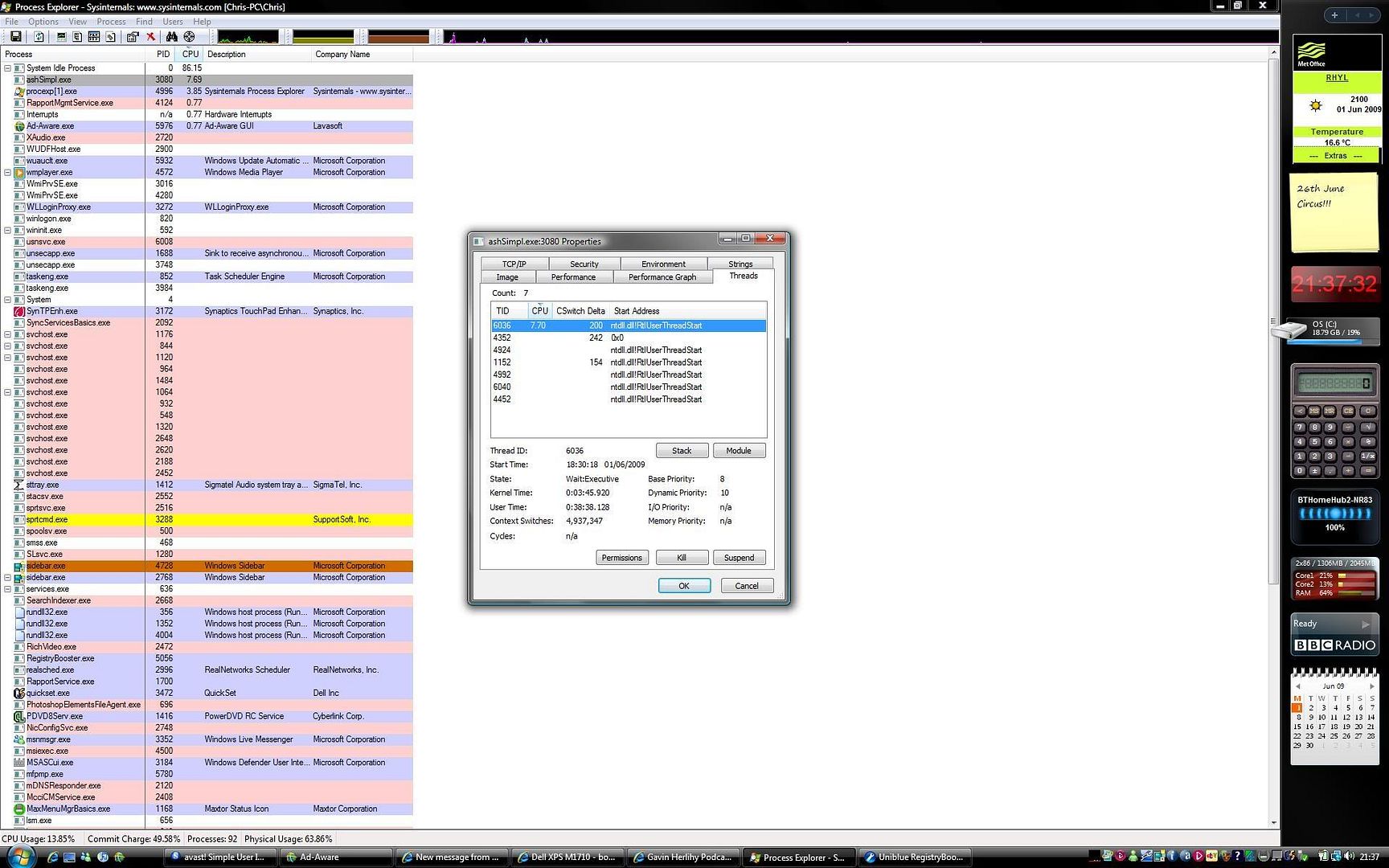Click the sttray.exe Sigmatel icon
1389x868 pixels.
[19, 485]
